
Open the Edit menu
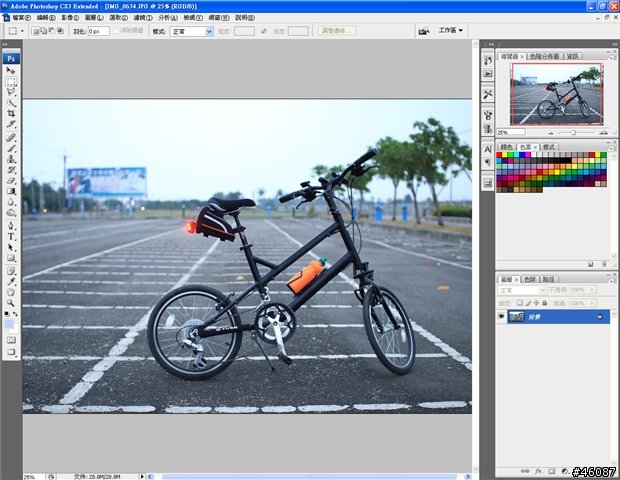(46, 18)
